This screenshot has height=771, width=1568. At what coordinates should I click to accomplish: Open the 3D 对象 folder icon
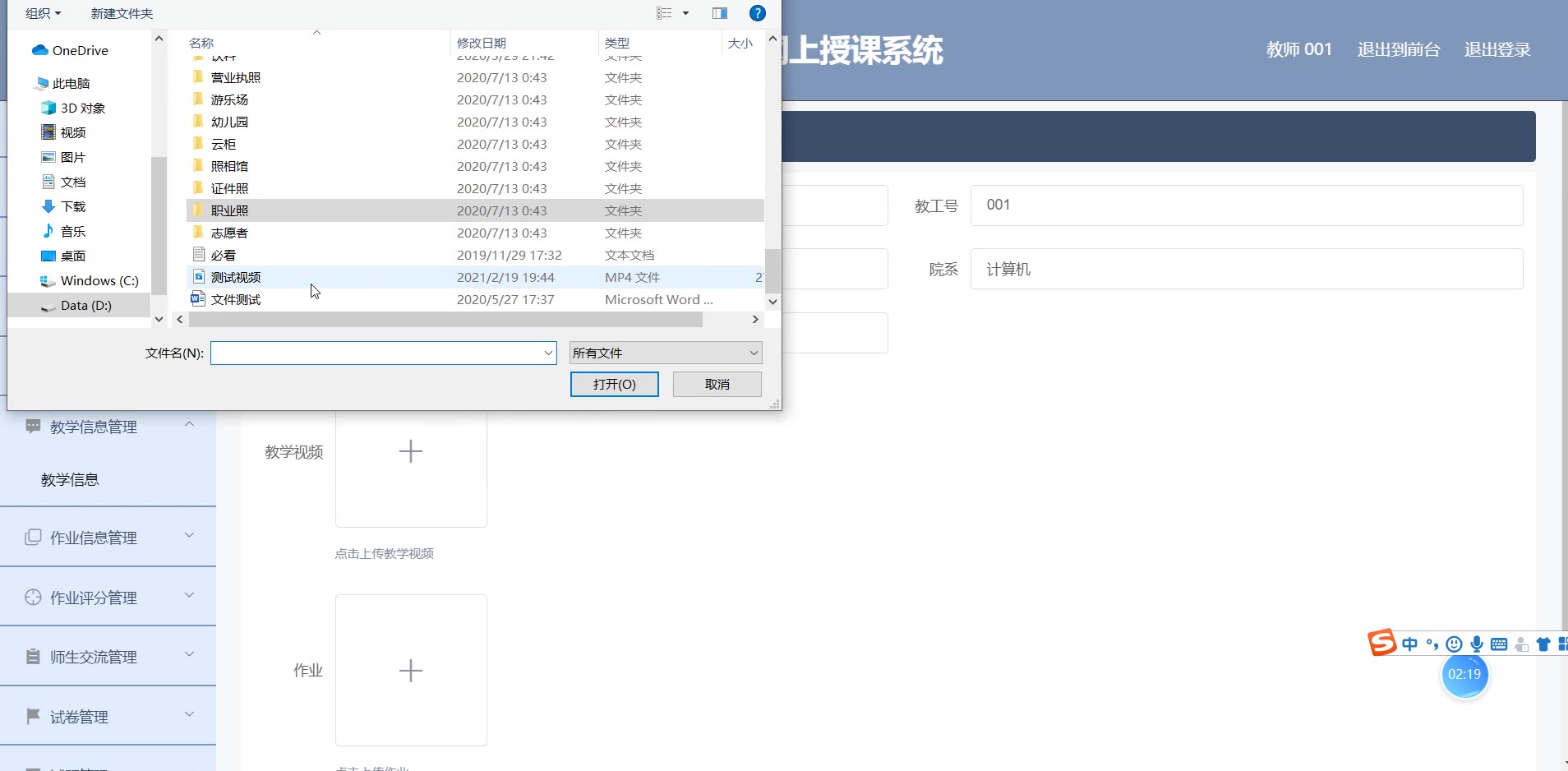tap(48, 108)
